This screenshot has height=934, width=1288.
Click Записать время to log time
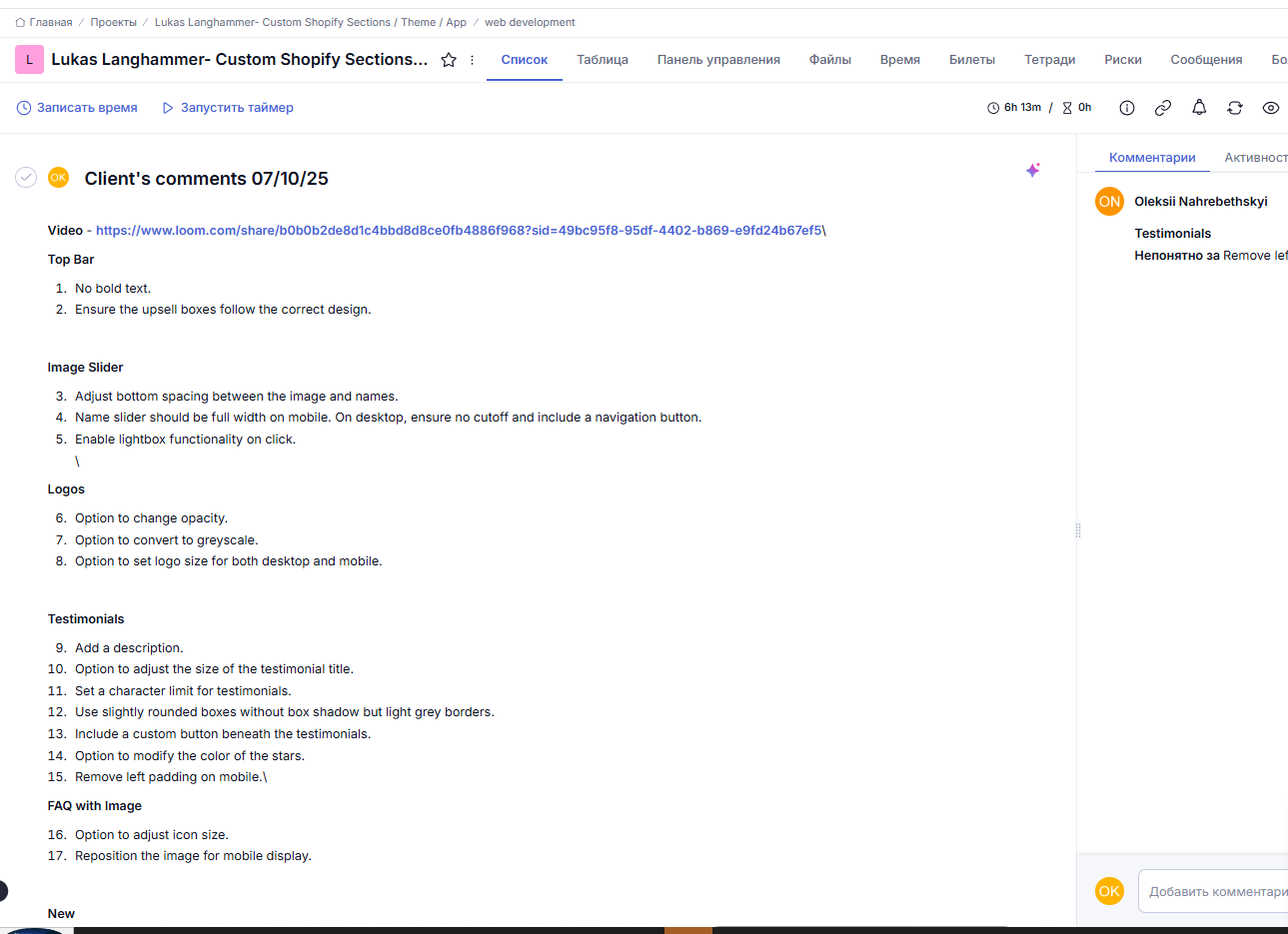(x=78, y=108)
